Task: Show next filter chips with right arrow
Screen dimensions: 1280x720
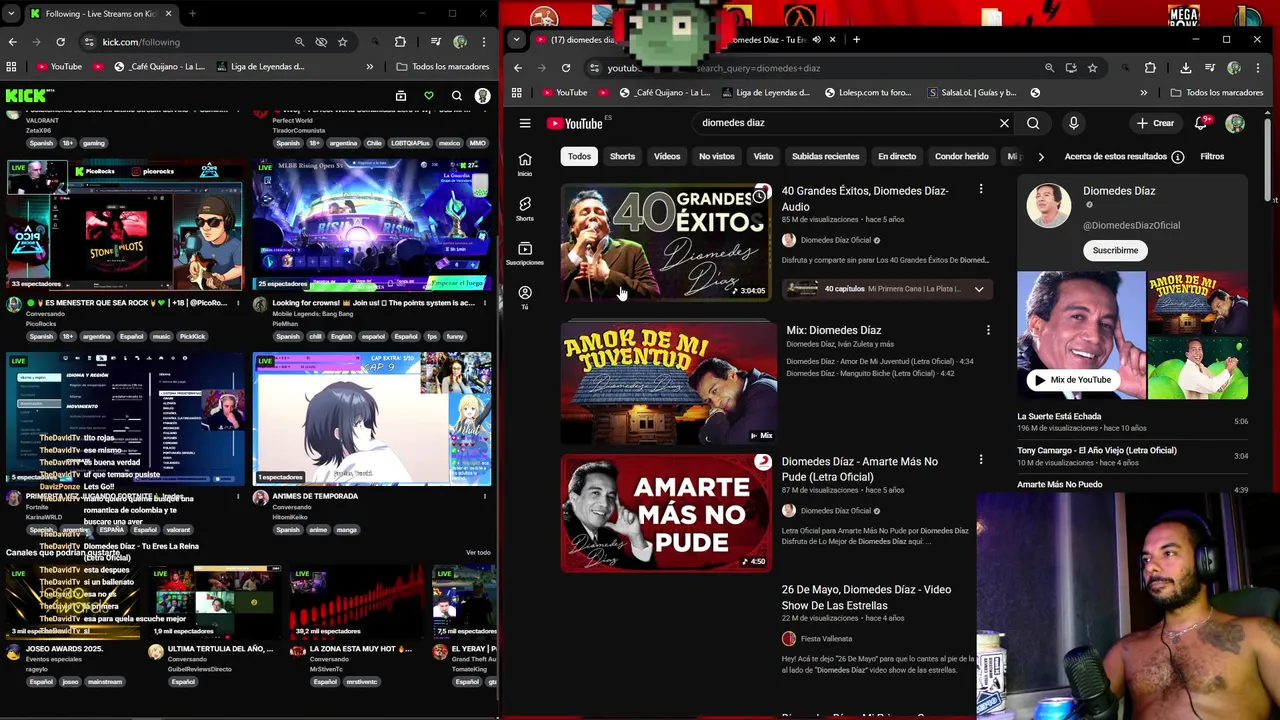Action: (x=1041, y=157)
